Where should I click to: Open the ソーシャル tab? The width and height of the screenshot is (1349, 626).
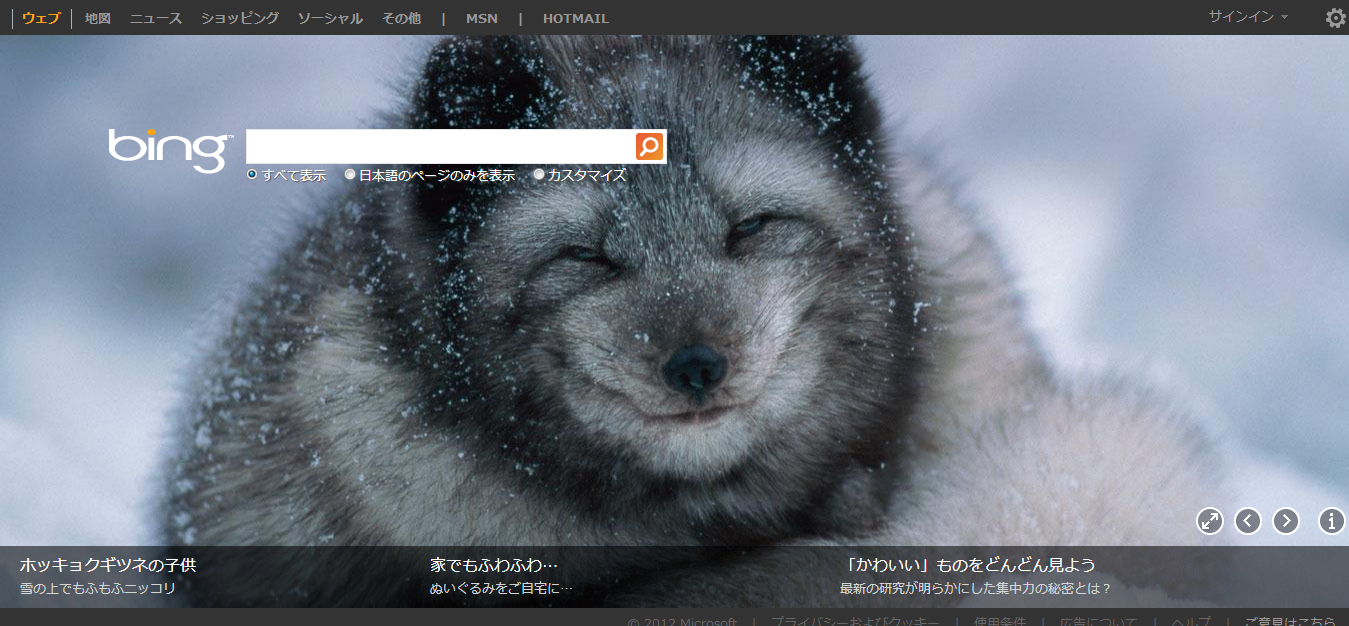click(330, 18)
